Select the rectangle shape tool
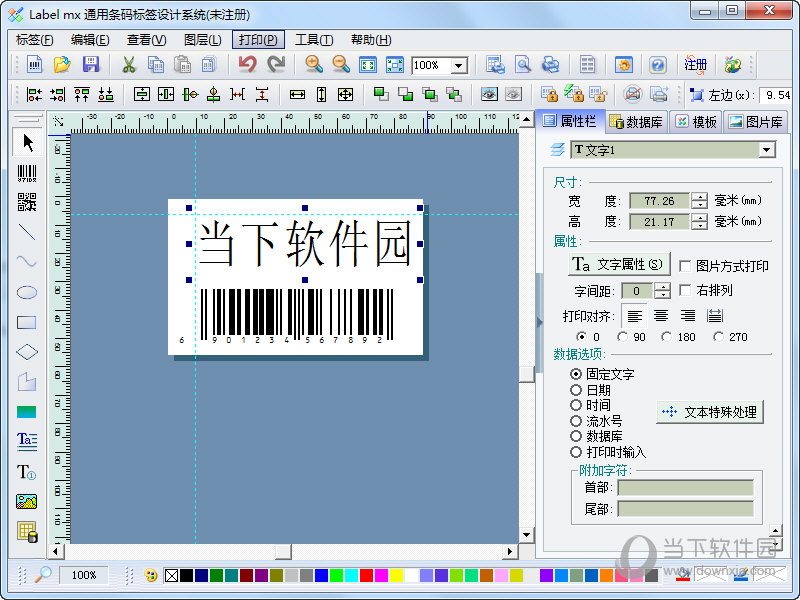Viewport: 800px width, 600px height. coord(27,322)
